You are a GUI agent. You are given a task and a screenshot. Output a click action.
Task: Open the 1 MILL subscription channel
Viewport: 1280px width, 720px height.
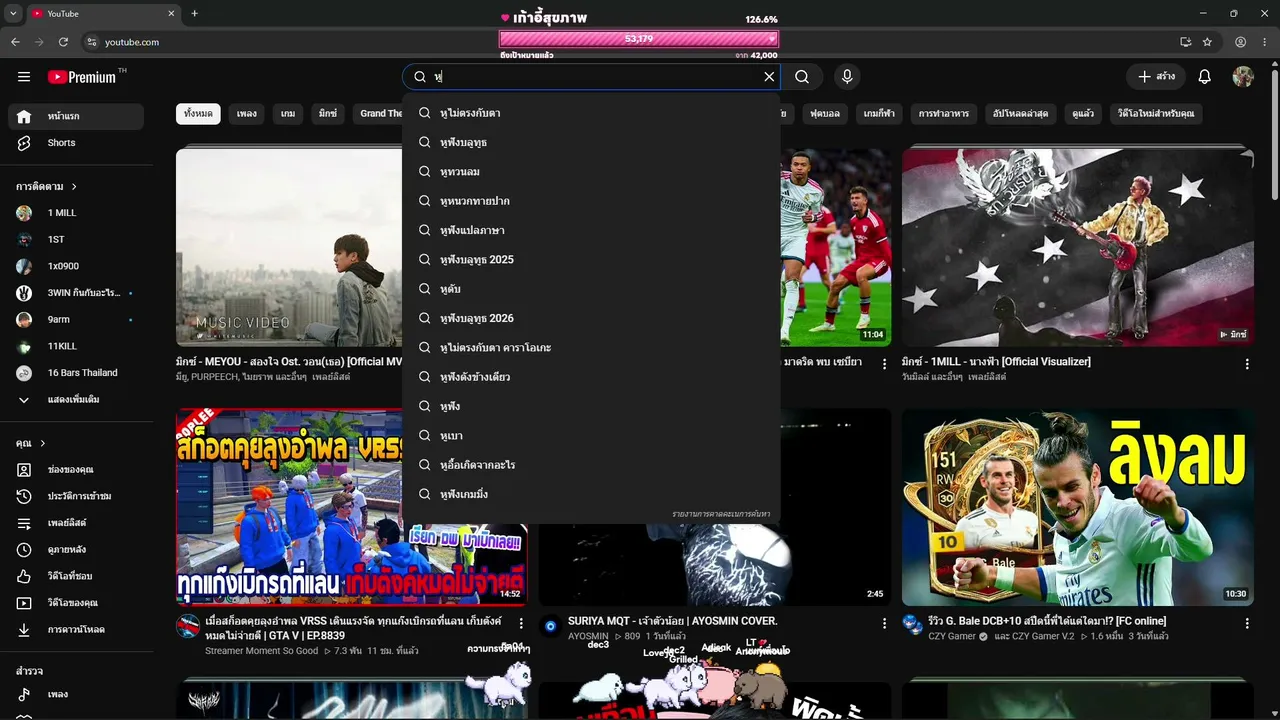coord(76,213)
